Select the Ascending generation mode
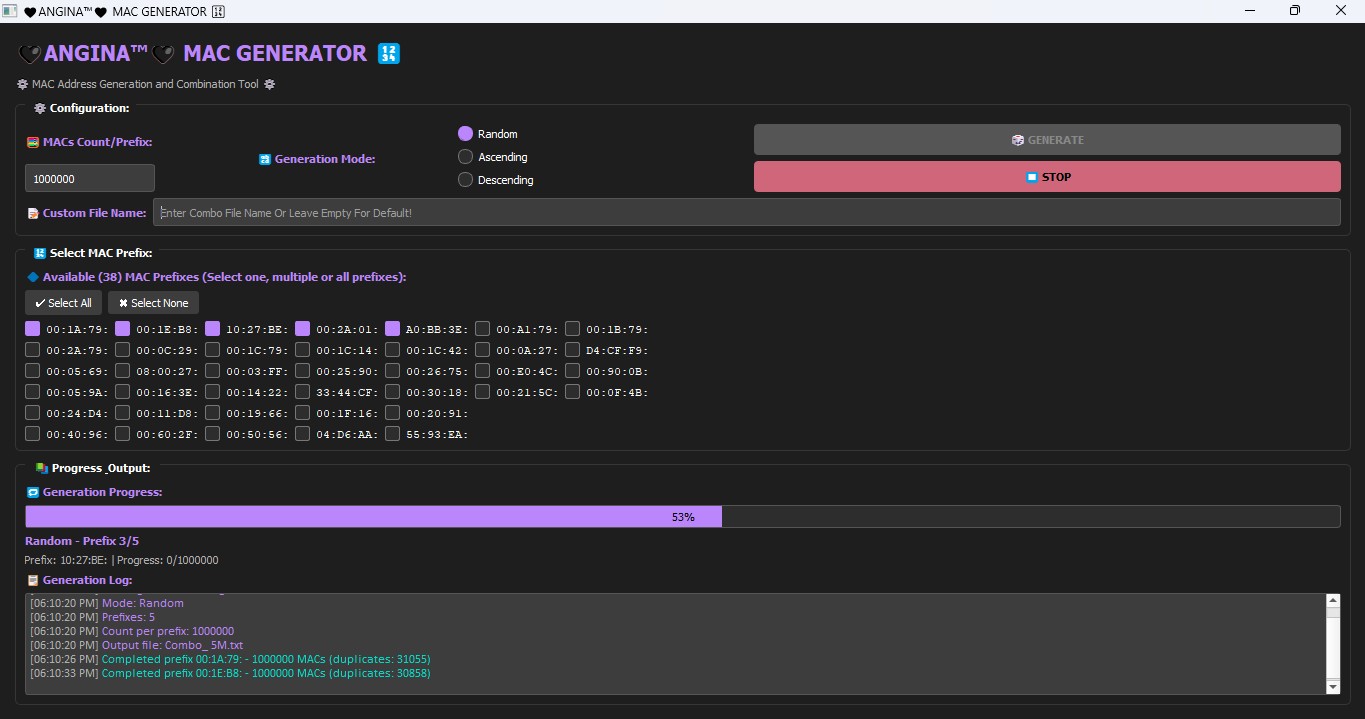The width and height of the screenshot is (1365, 719). (465, 157)
